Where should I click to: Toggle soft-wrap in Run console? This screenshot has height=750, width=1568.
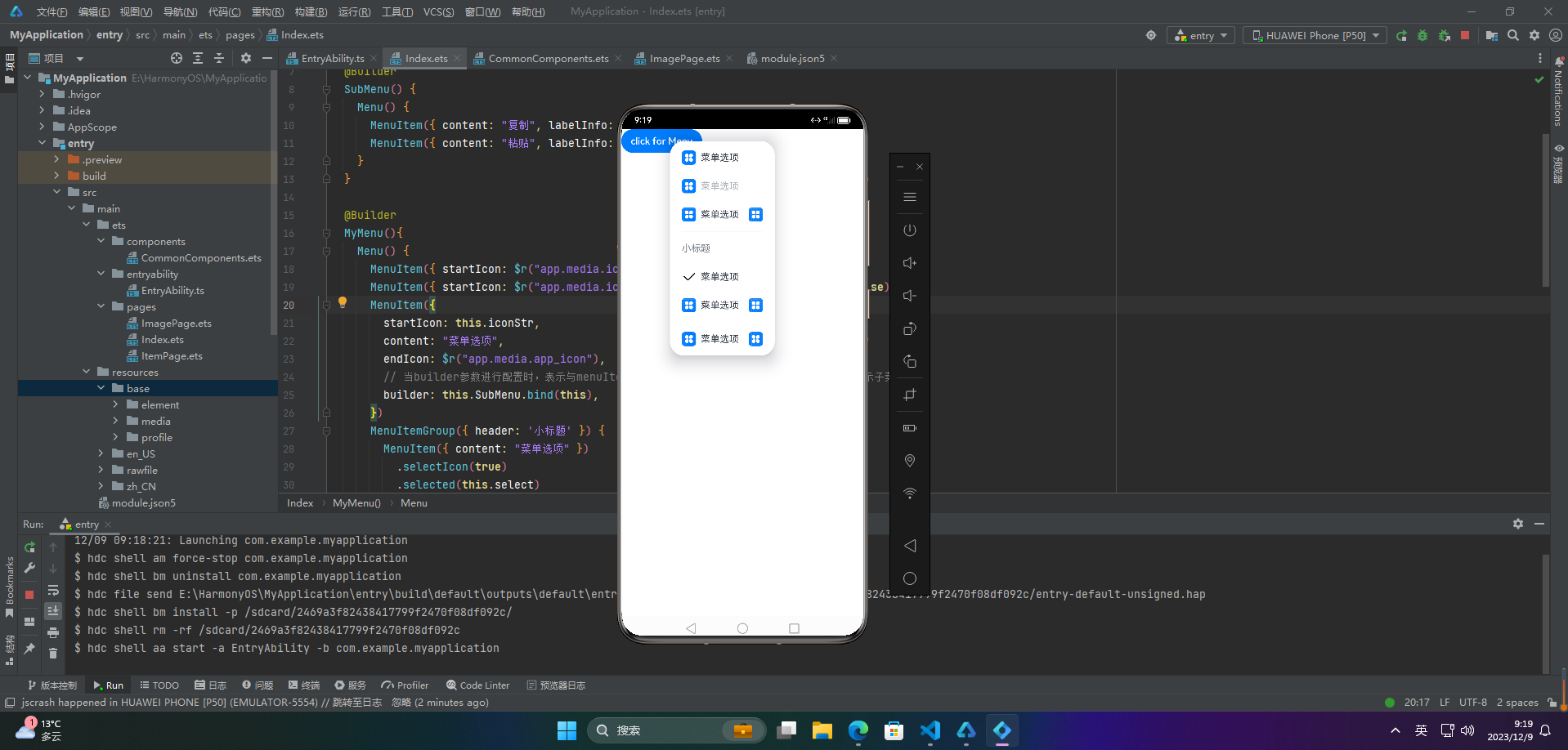click(x=53, y=590)
